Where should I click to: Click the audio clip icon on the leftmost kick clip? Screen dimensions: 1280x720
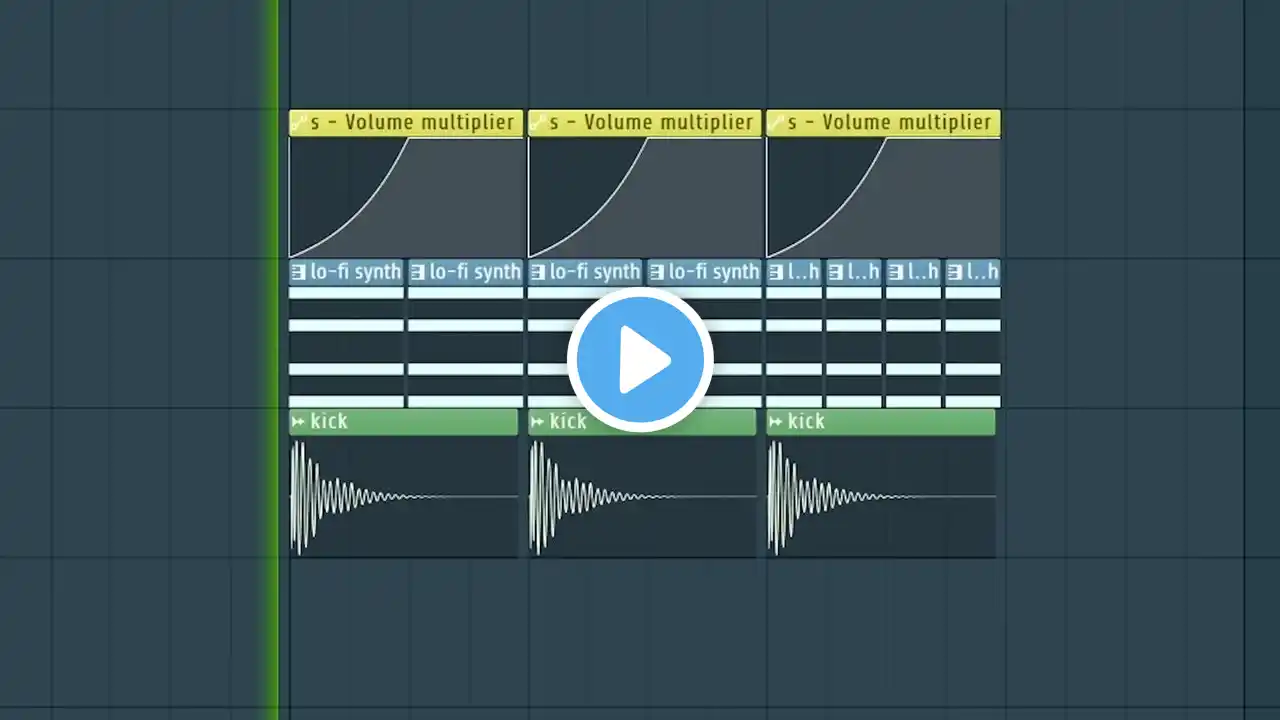pos(298,422)
